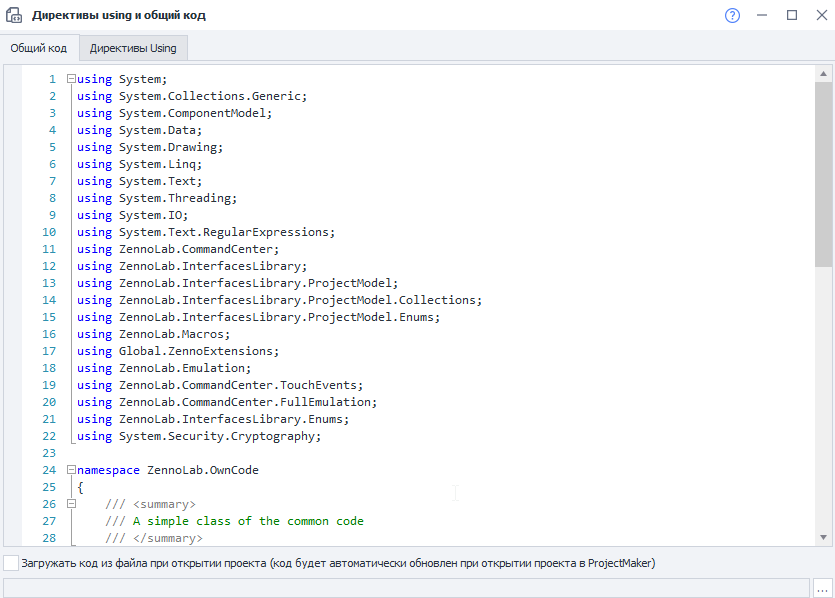
Task: Click the window title code icon
Action: point(15,15)
